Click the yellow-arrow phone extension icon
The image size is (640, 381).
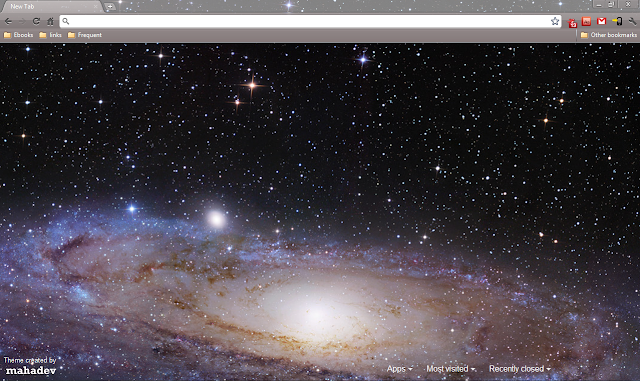(617, 21)
